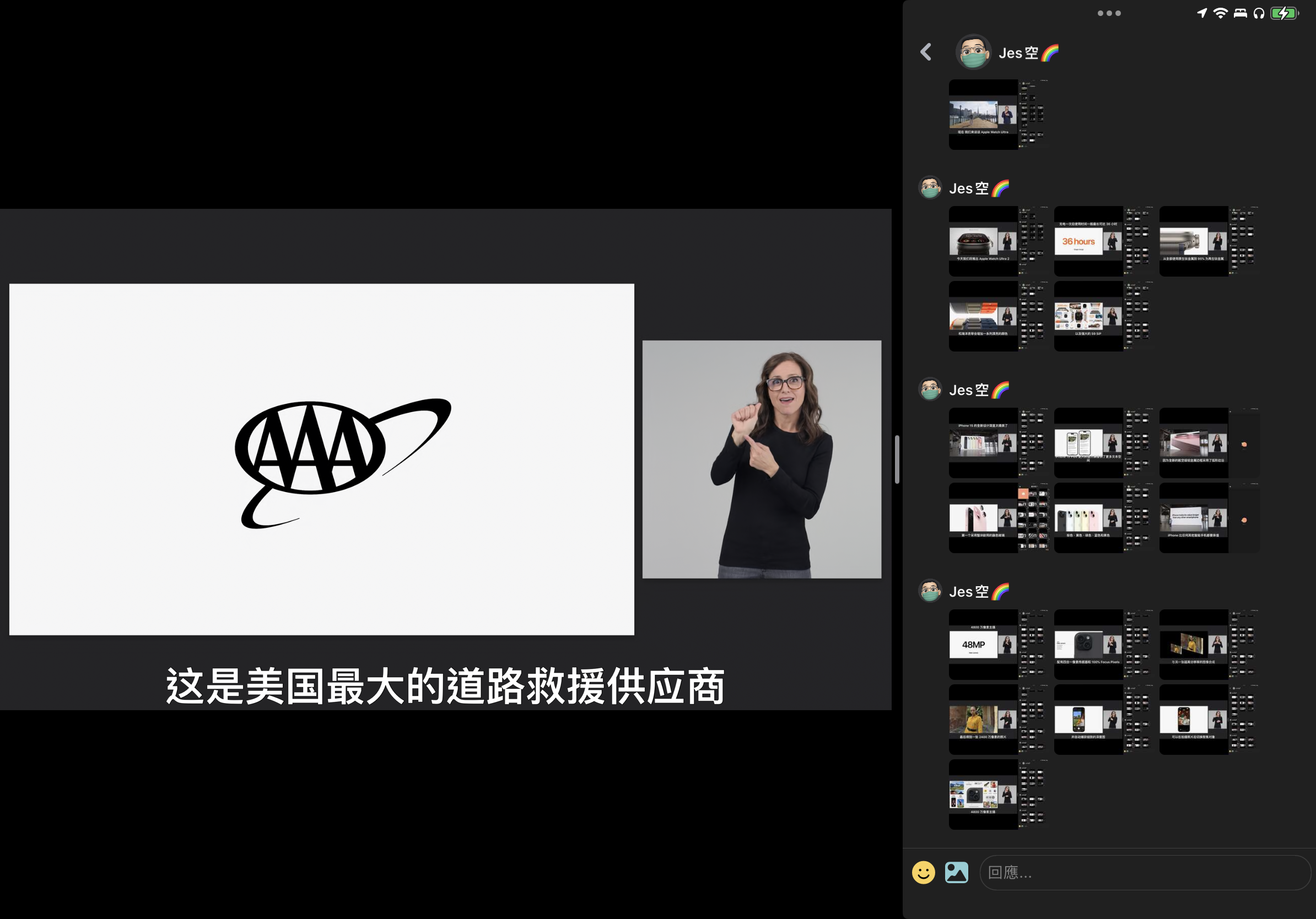Tap the sleep focus bed icon
The width and height of the screenshot is (1316, 919).
pyautogui.click(x=1240, y=13)
